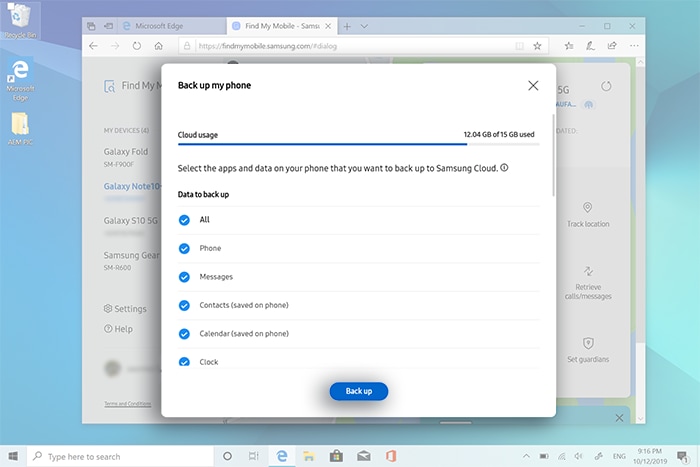
Task: Uncheck the Messages checkbox
Action: 184,277
